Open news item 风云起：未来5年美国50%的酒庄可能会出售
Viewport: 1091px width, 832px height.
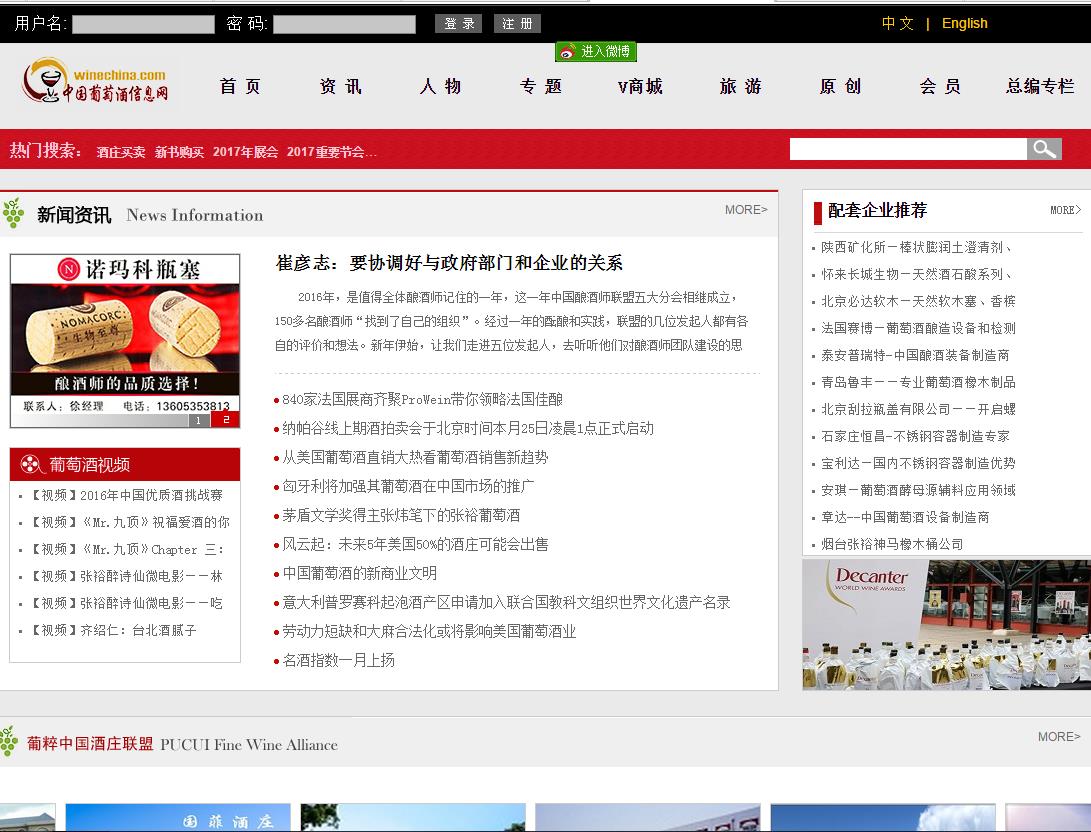tap(415, 544)
